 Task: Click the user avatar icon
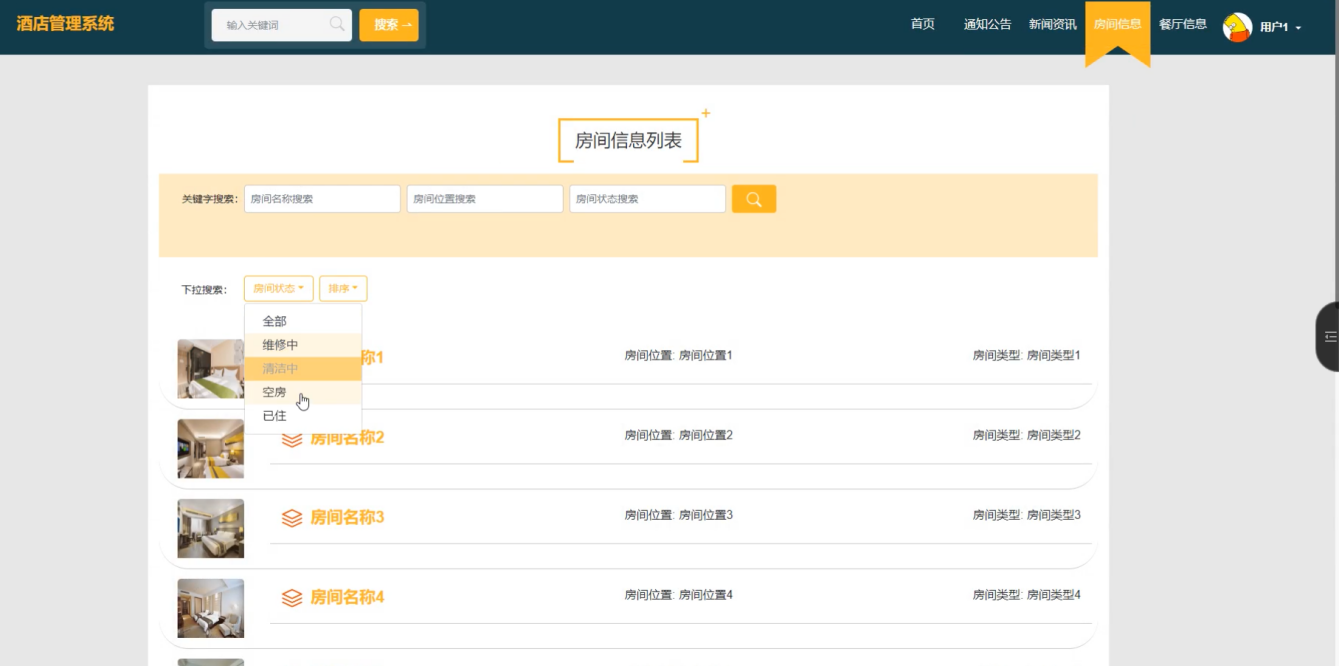[1237, 27]
